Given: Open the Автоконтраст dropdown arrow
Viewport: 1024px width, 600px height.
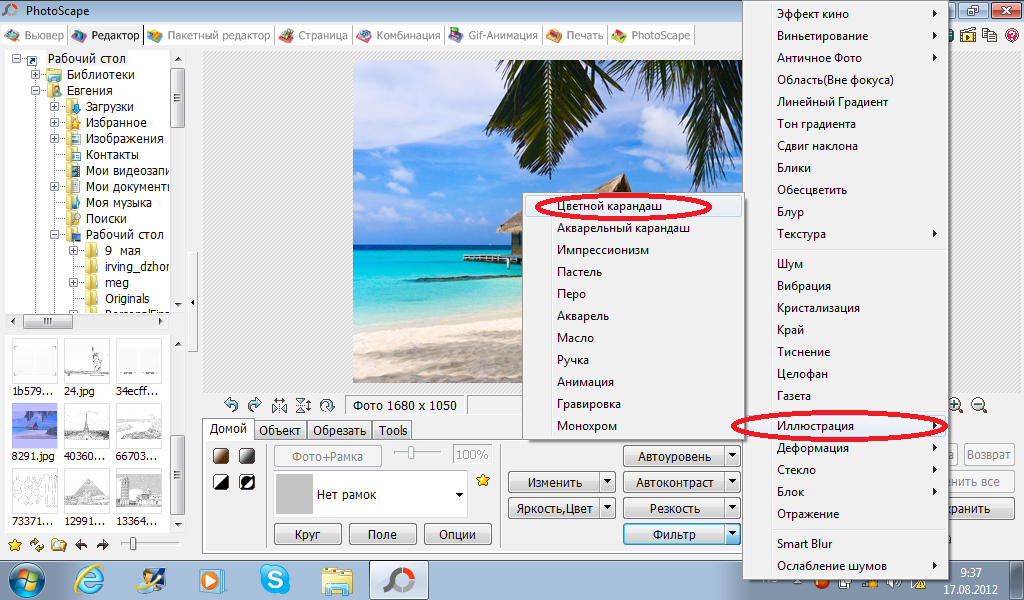Looking at the screenshot, I should (733, 482).
